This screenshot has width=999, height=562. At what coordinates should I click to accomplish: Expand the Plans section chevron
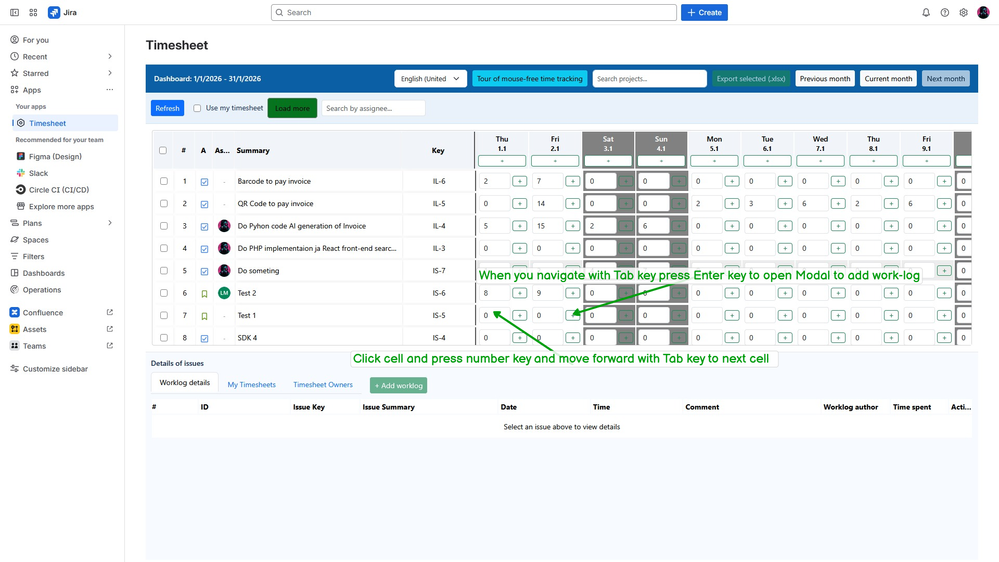(110, 223)
